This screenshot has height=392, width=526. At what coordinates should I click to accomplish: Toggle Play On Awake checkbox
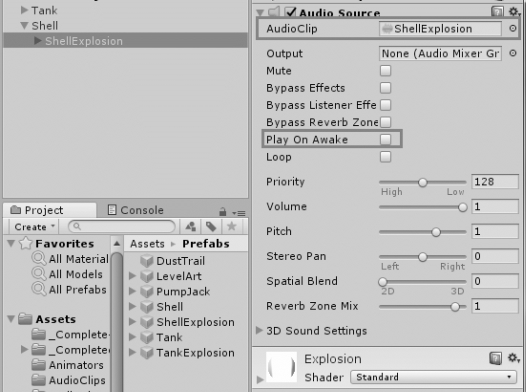click(385, 139)
